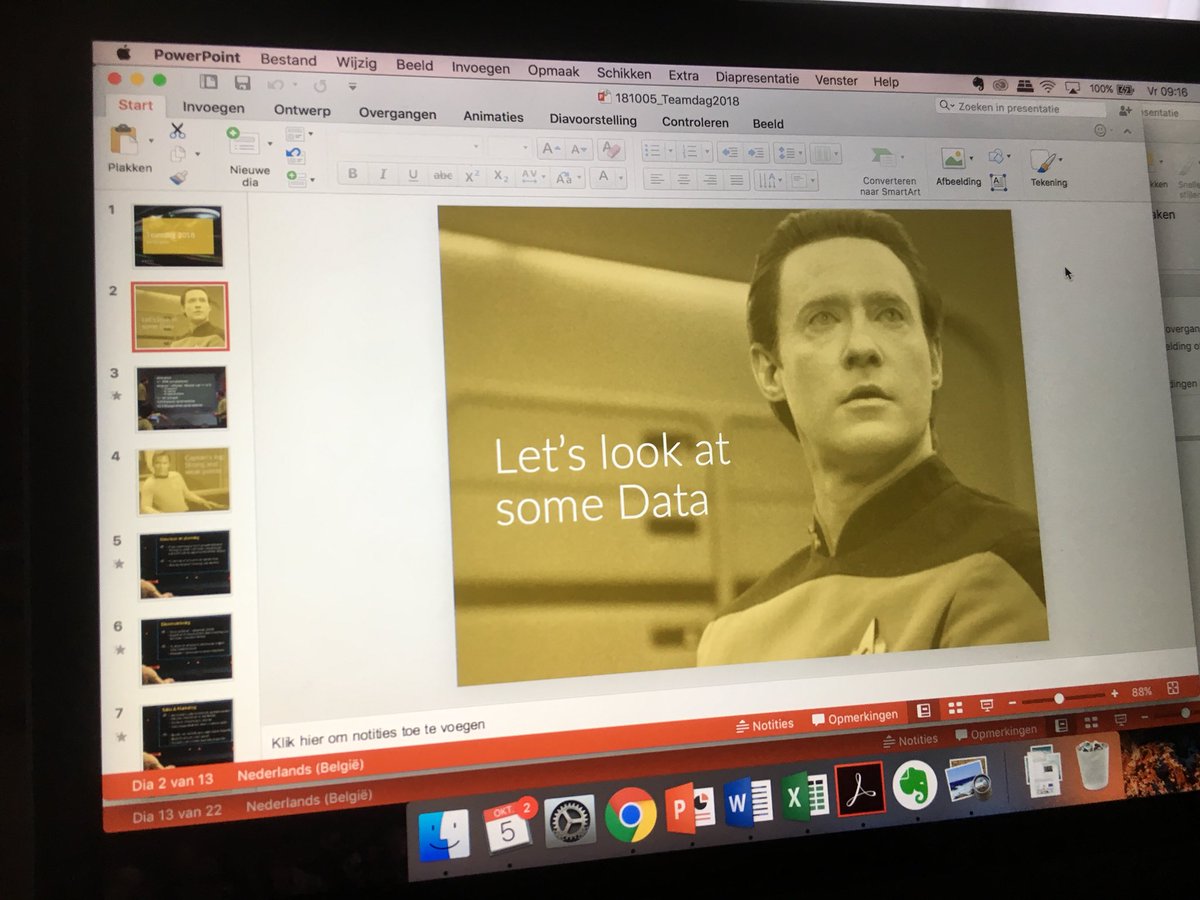Viewport: 1200px width, 900px height.
Task: Click the scissors cut icon
Action: (177, 131)
